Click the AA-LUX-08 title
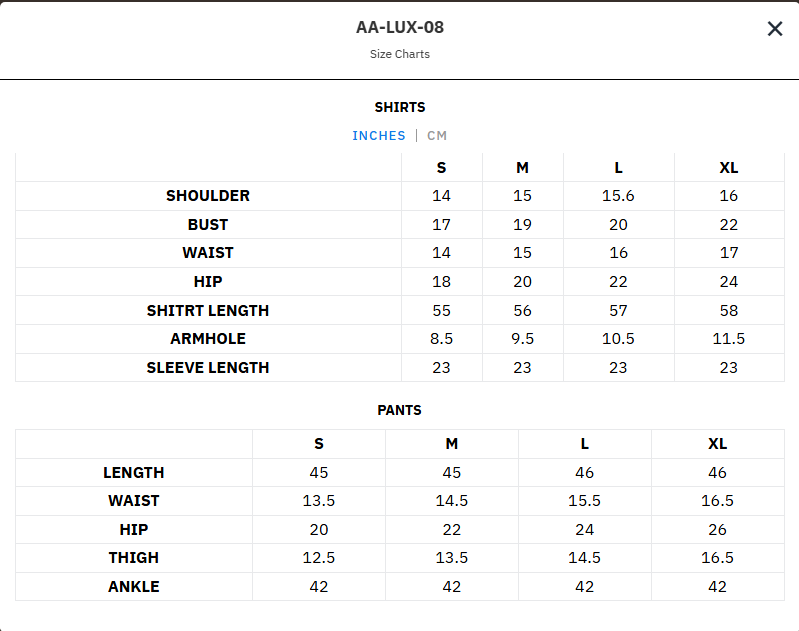Image resolution: width=799 pixels, height=631 pixels. (x=400, y=28)
